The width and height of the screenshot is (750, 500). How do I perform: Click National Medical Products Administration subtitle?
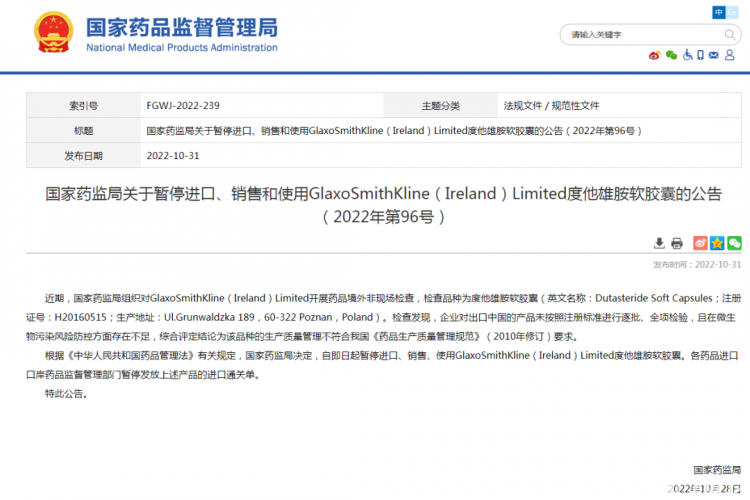pyautogui.click(x=182, y=47)
